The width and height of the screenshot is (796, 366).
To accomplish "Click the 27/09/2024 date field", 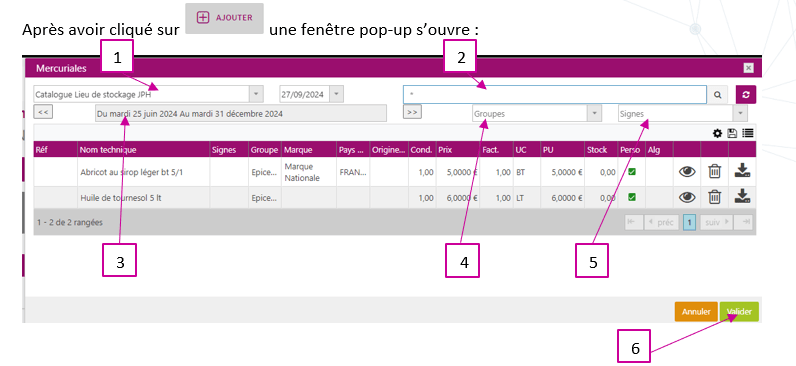I will tap(305, 94).
